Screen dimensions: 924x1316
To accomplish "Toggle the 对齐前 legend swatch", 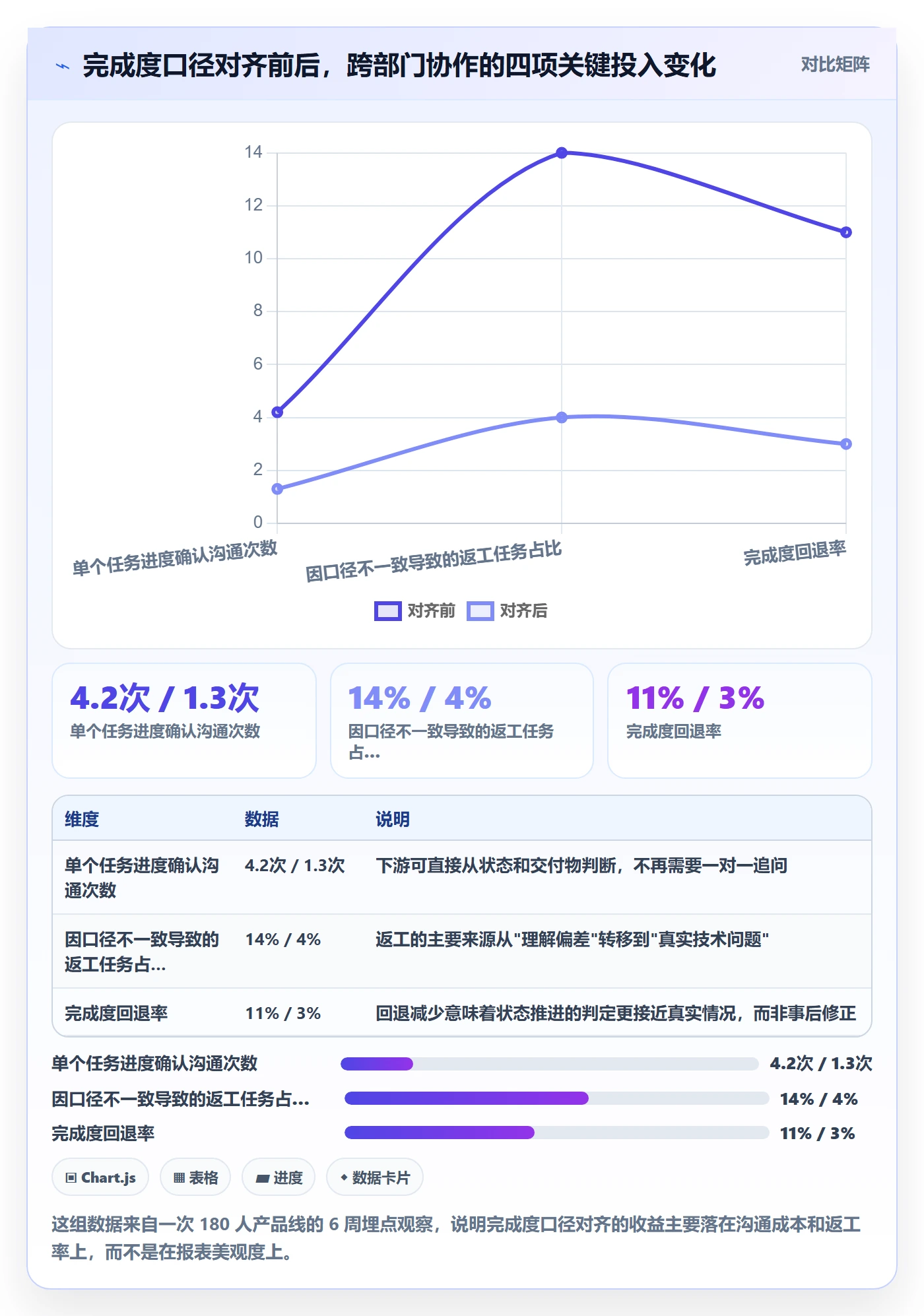I will point(387,611).
